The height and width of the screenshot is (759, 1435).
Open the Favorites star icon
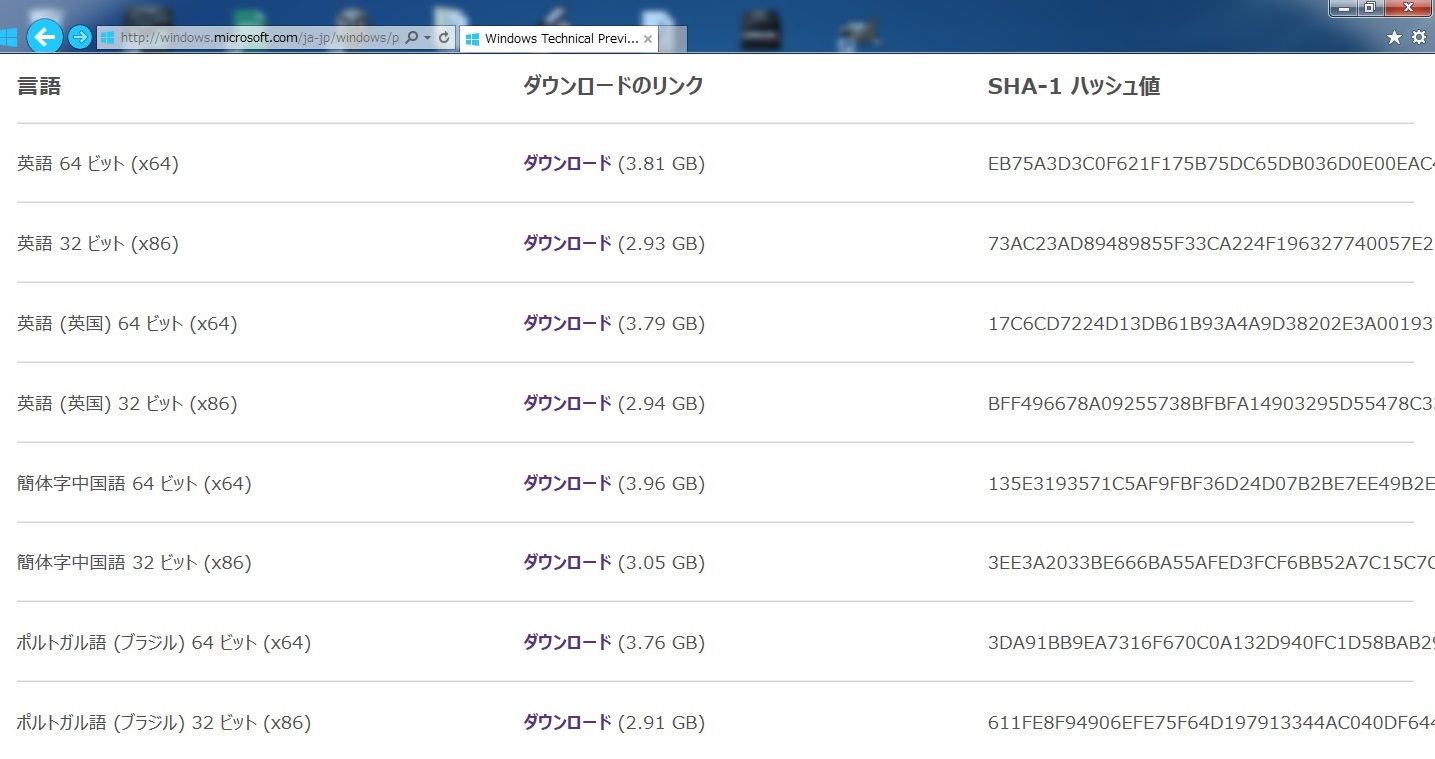[x=1394, y=37]
